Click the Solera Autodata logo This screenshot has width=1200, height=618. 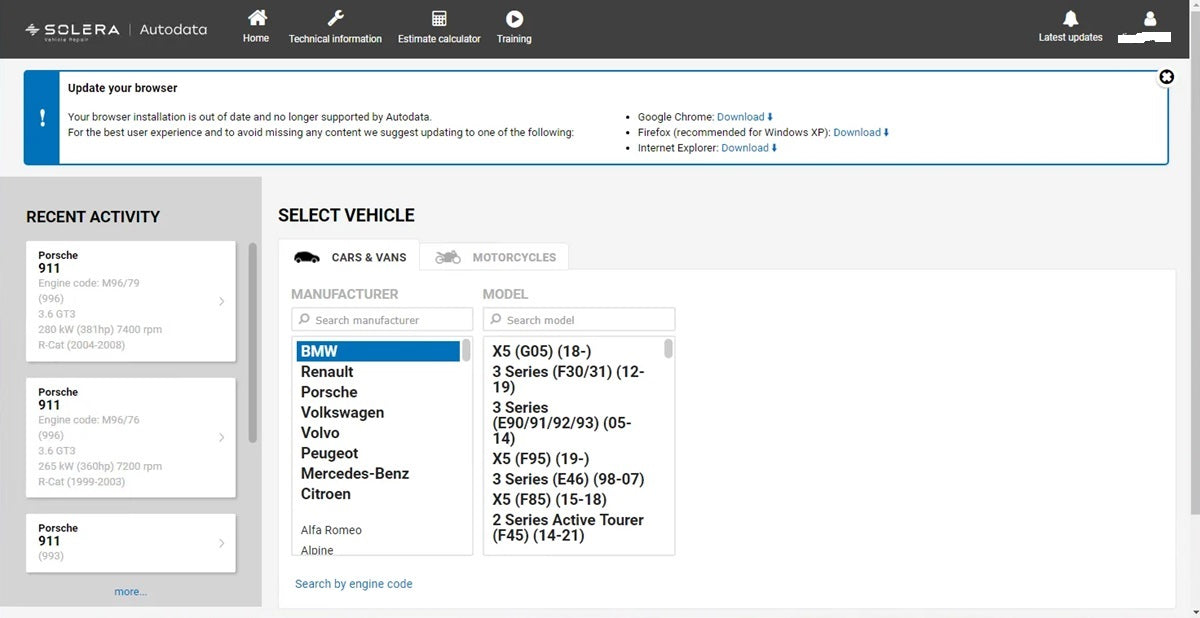[116, 30]
